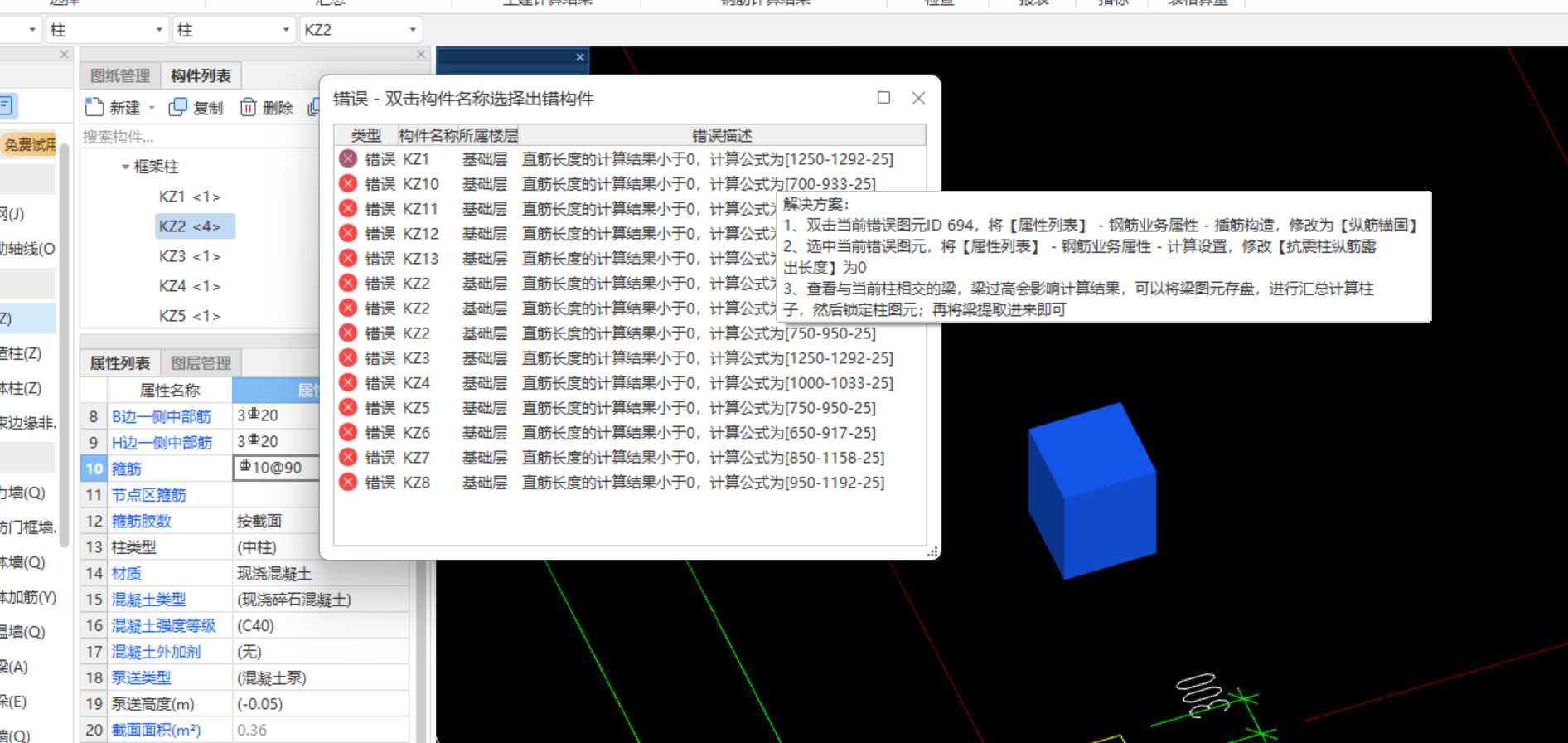Click property row number 13
The width and height of the screenshot is (1568, 743).
(x=94, y=547)
